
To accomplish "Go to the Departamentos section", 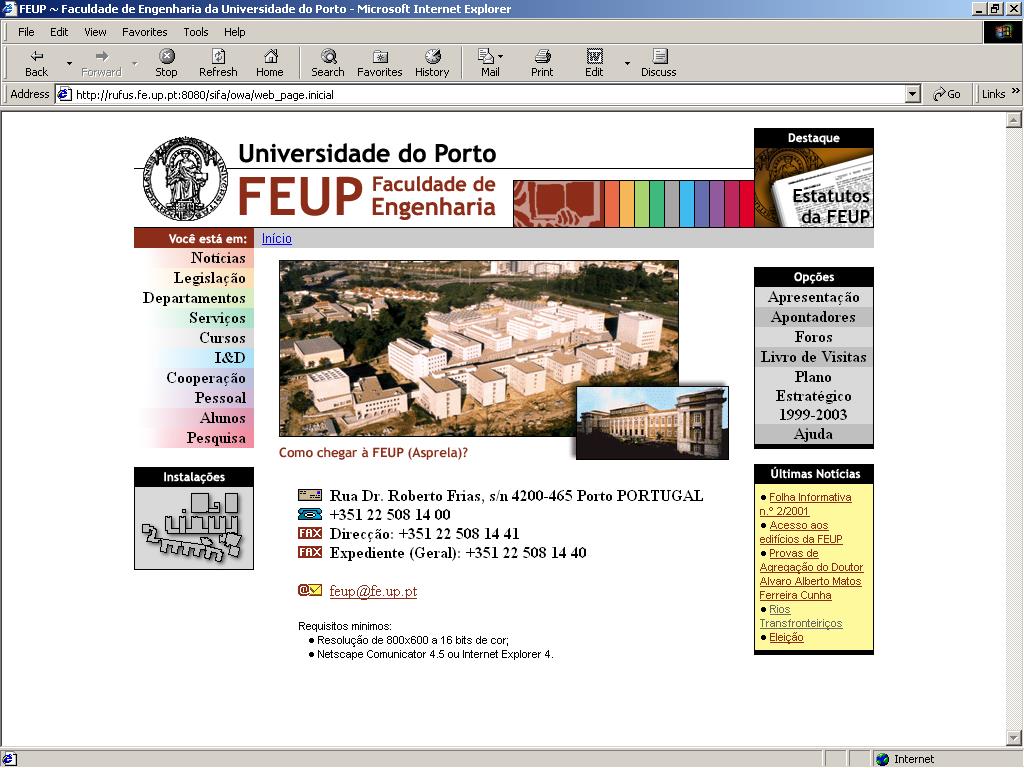I will pyautogui.click(x=194, y=298).
